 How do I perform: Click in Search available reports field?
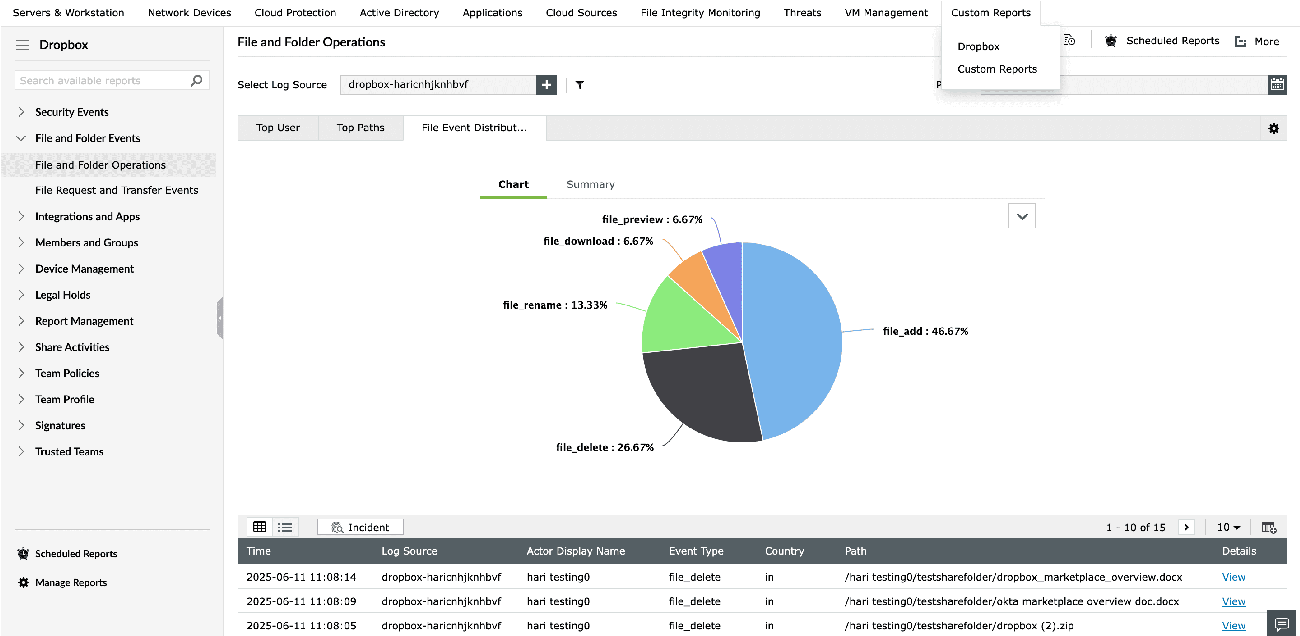[103, 80]
